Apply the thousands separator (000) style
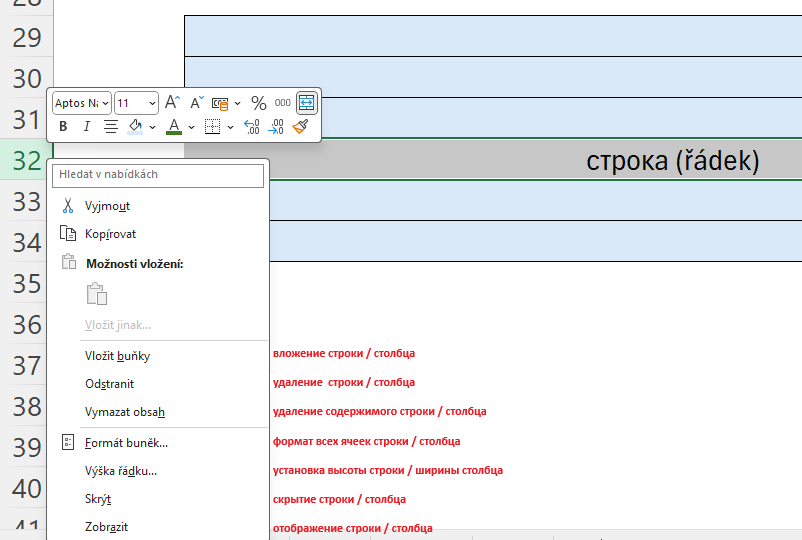Image resolution: width=802 pixels, height=540 pixels. [283, 103]
